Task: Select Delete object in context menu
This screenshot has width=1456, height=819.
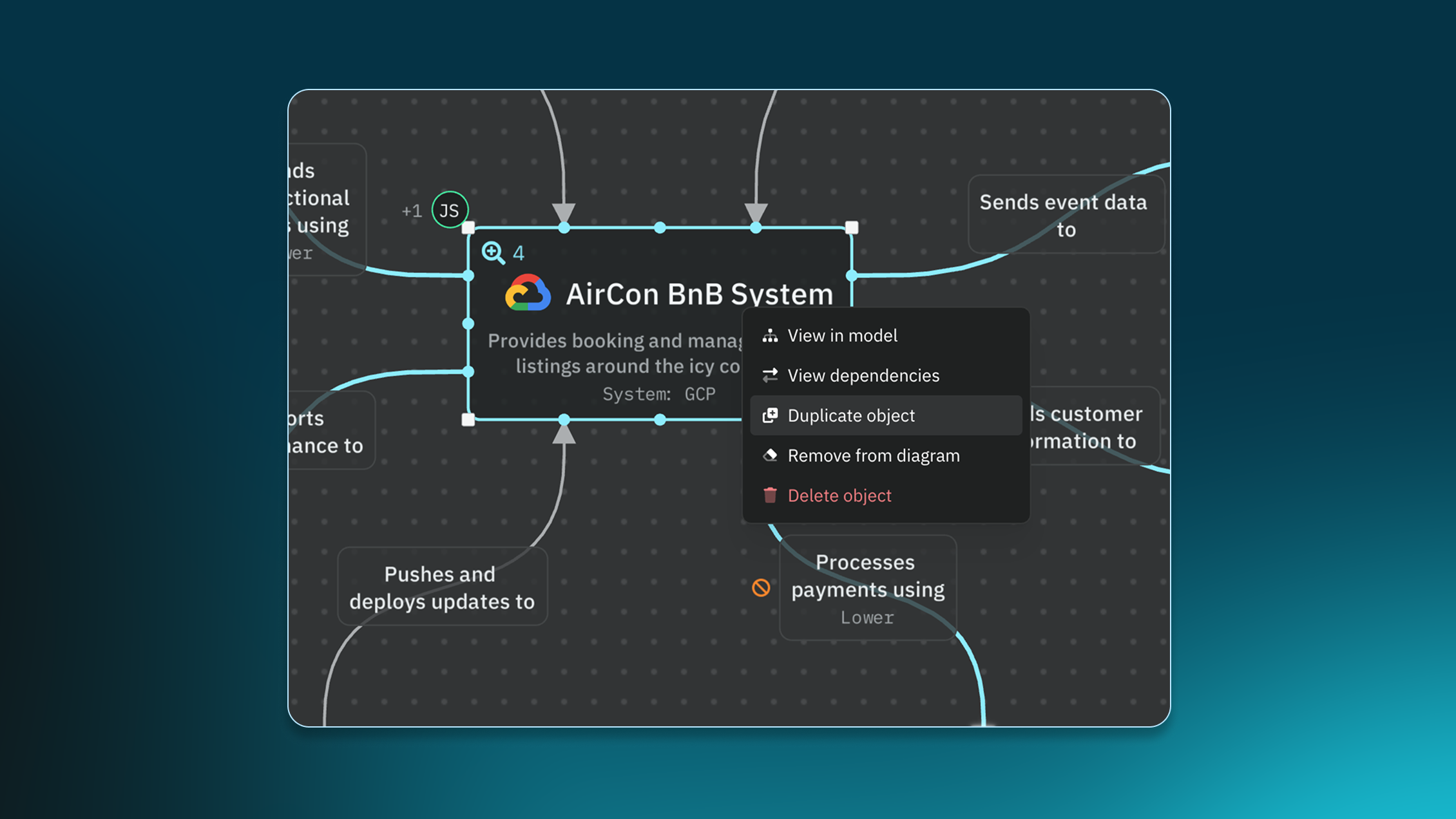Action: pos(839,495)
